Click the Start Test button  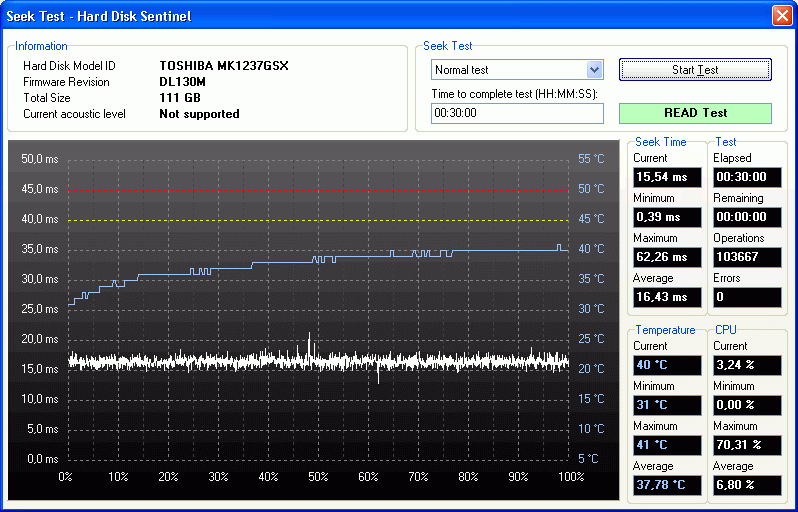click(x=695, y=70)
